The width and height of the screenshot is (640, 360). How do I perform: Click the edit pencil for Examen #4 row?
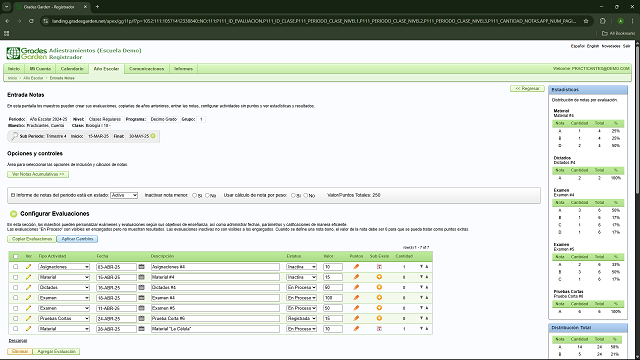28,298
